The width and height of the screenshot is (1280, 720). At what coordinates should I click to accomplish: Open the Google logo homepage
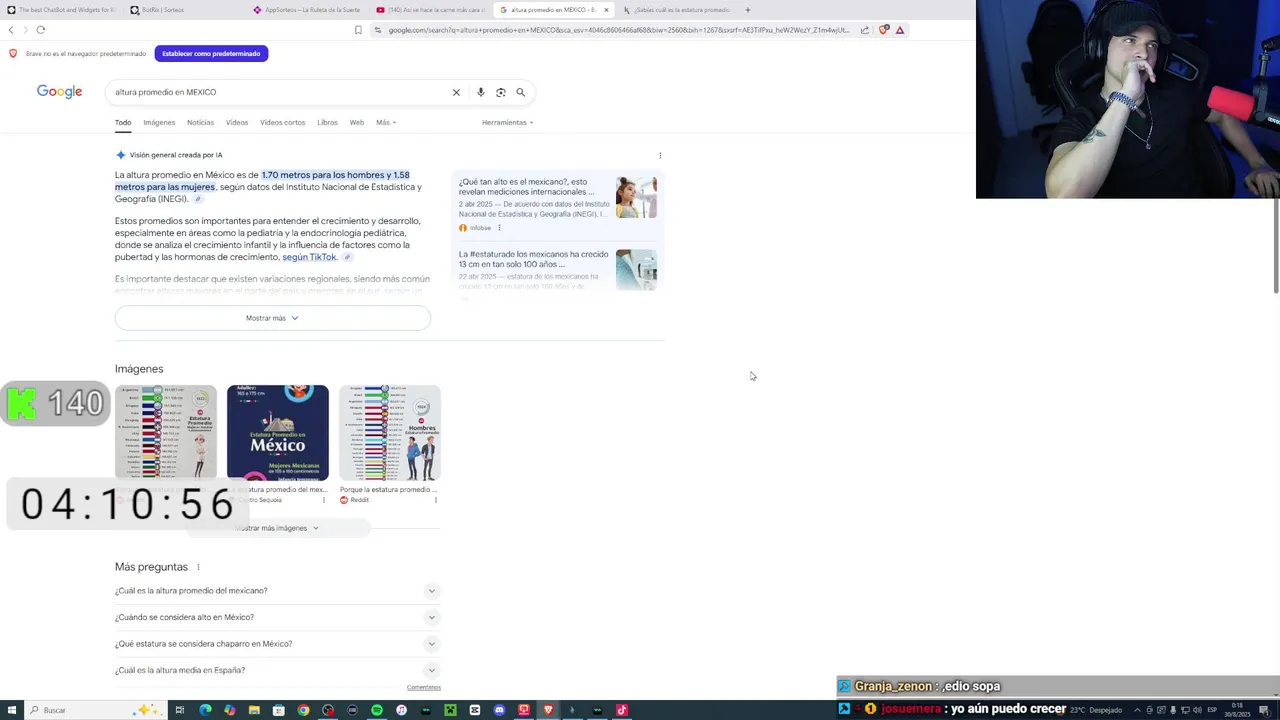click(59, 91)
